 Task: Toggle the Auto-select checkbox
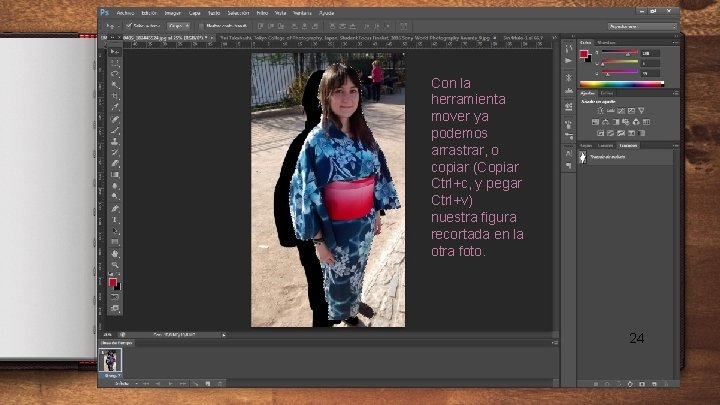tap(129, 26)
